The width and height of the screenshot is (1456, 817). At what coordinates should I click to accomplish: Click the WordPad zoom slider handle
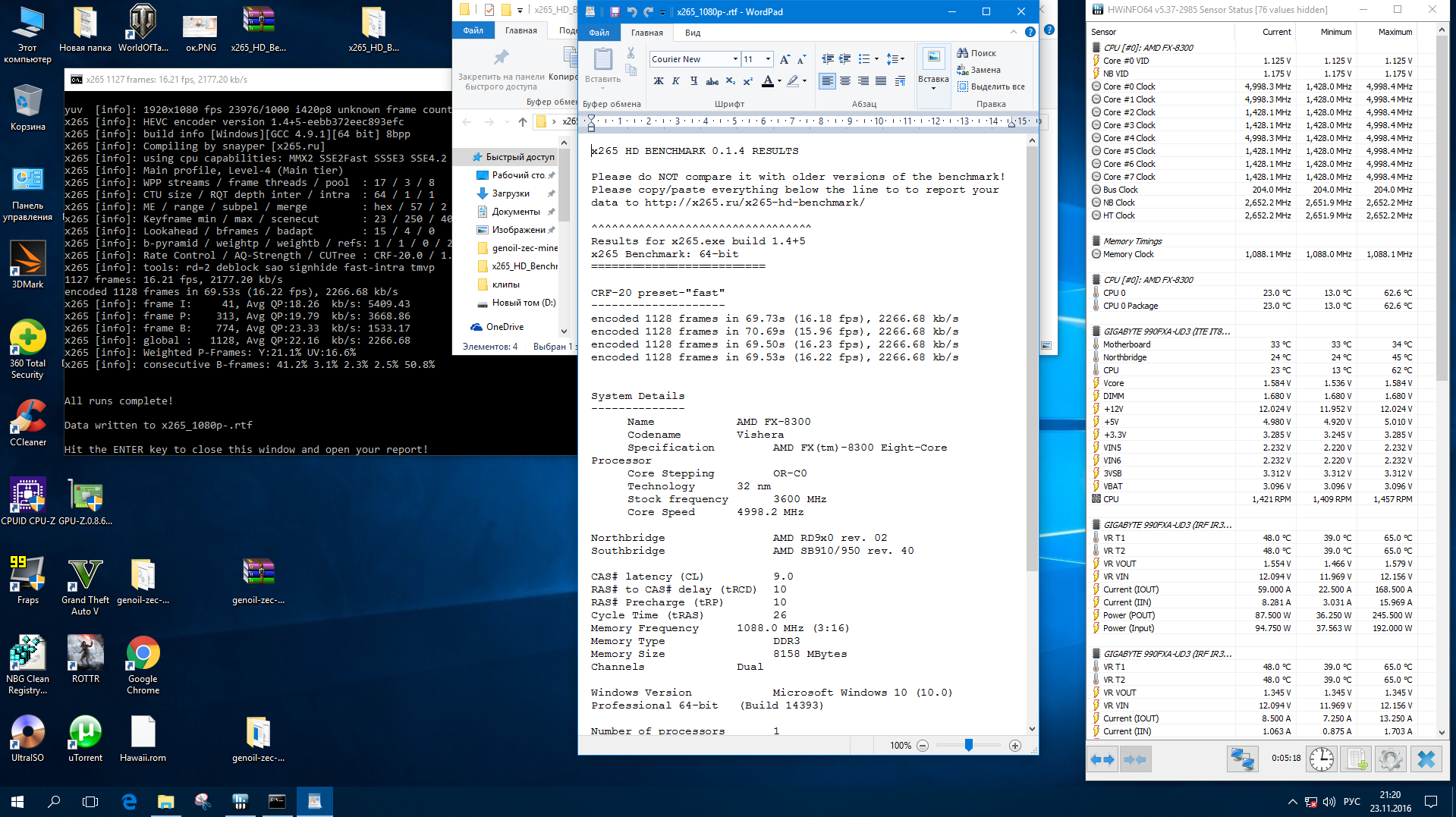(969, 746)
